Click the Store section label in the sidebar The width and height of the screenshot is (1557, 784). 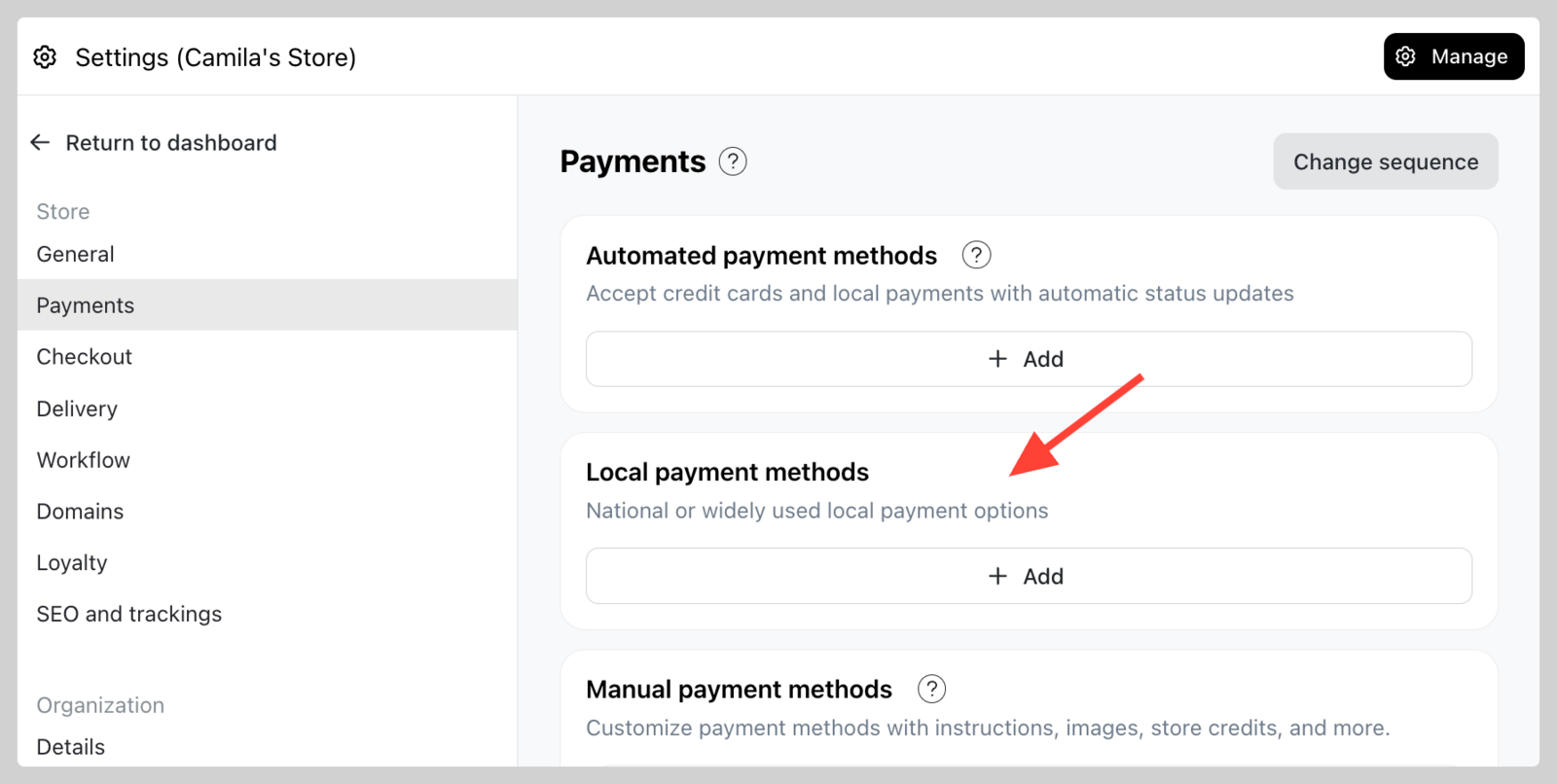pos(63,212)
